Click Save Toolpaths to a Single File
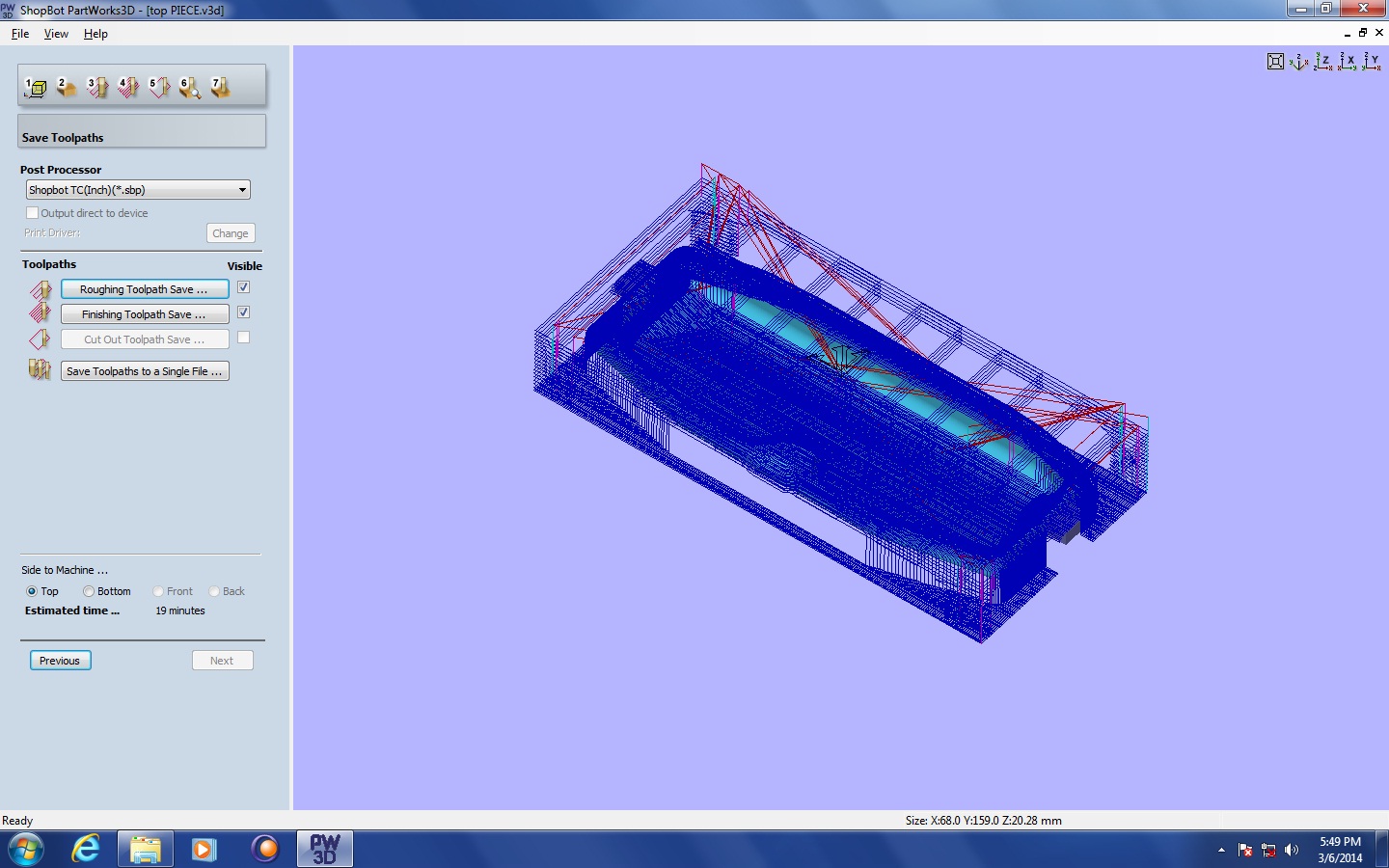 [145, 371]
